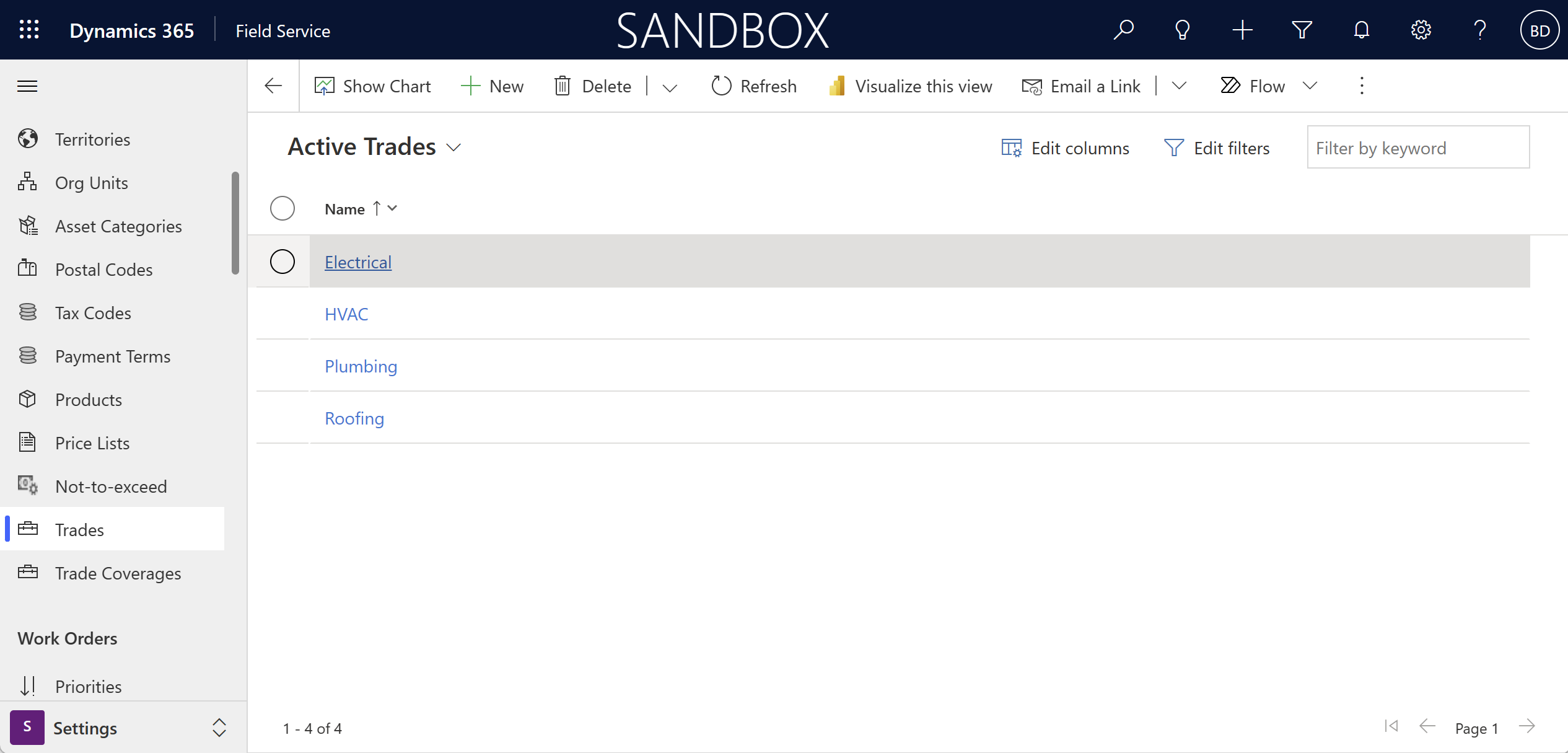Select the Name column header checkbox
Viewport: 1568px width, 753px height.
pos(283,208)
